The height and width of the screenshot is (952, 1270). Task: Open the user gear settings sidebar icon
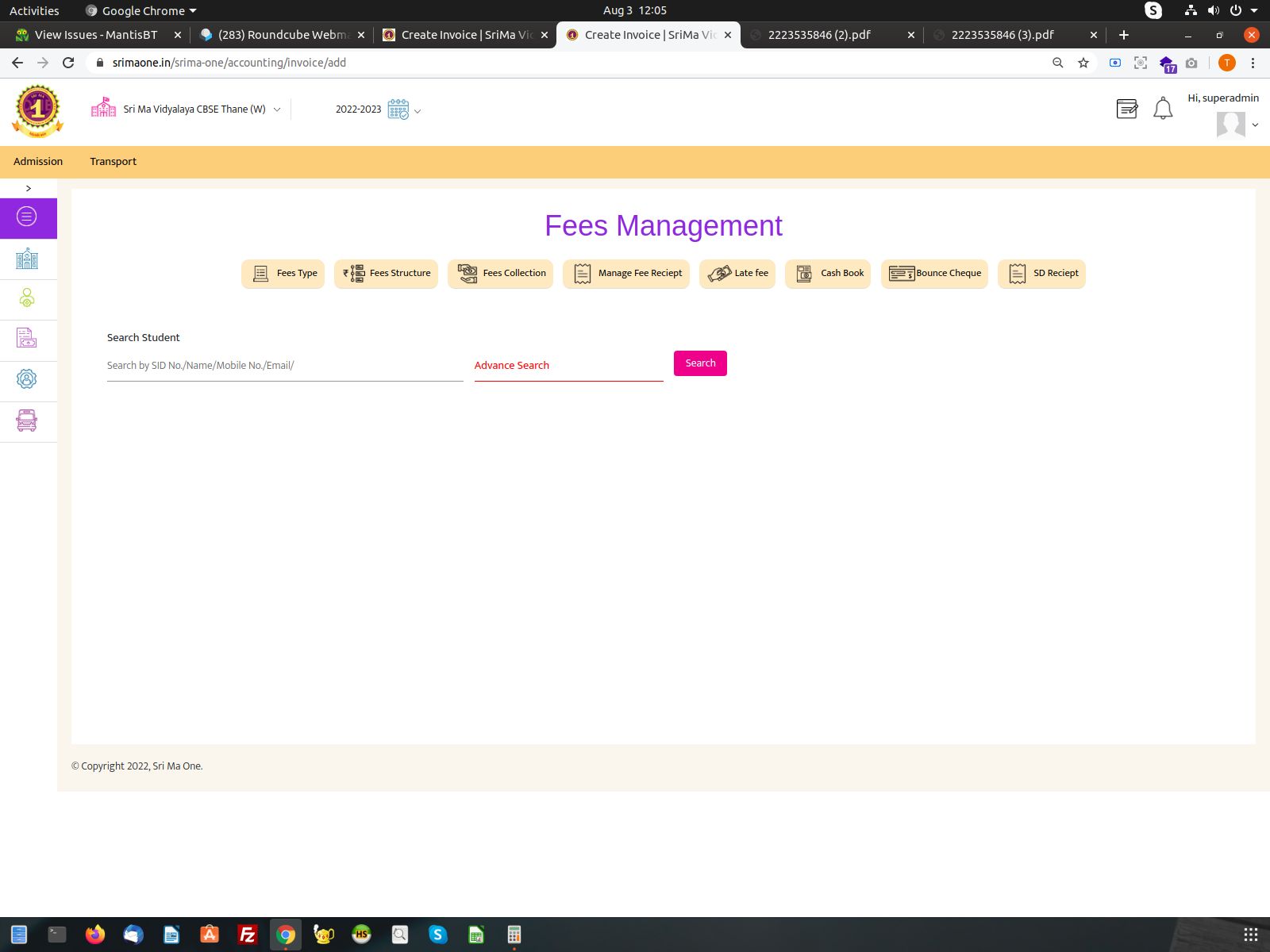tap(27, 379)
